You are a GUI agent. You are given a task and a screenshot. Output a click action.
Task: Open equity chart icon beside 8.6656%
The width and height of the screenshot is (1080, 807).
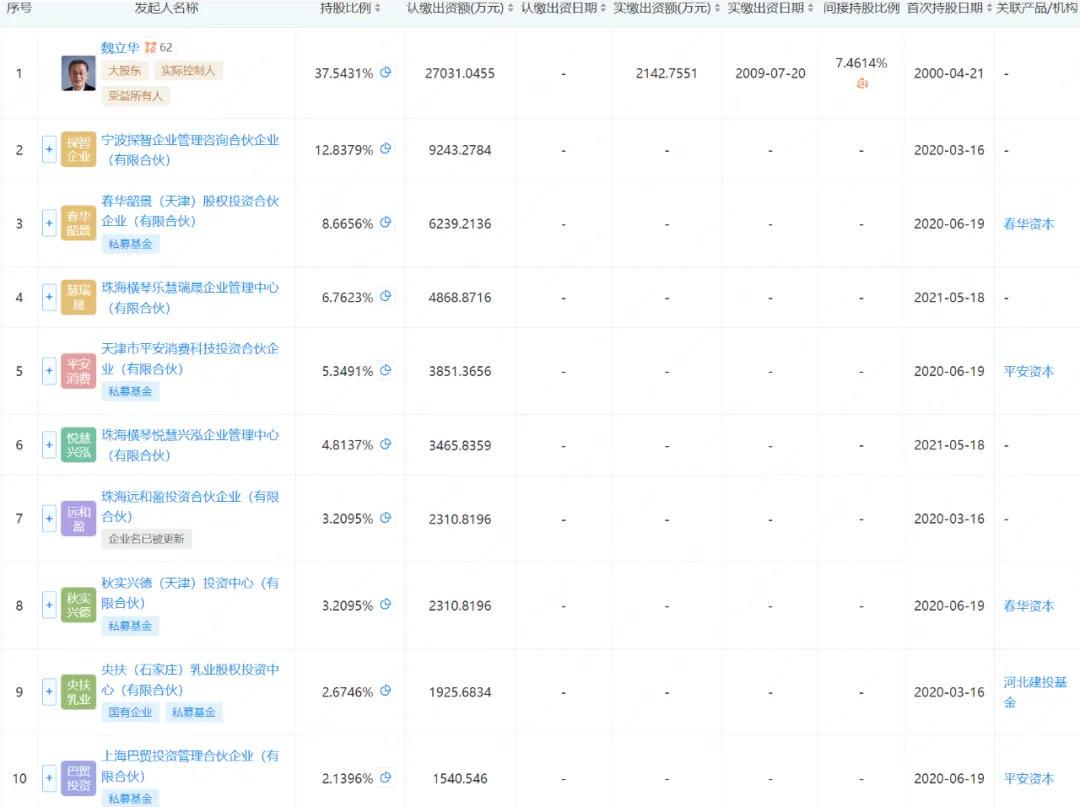pos(386,223)
